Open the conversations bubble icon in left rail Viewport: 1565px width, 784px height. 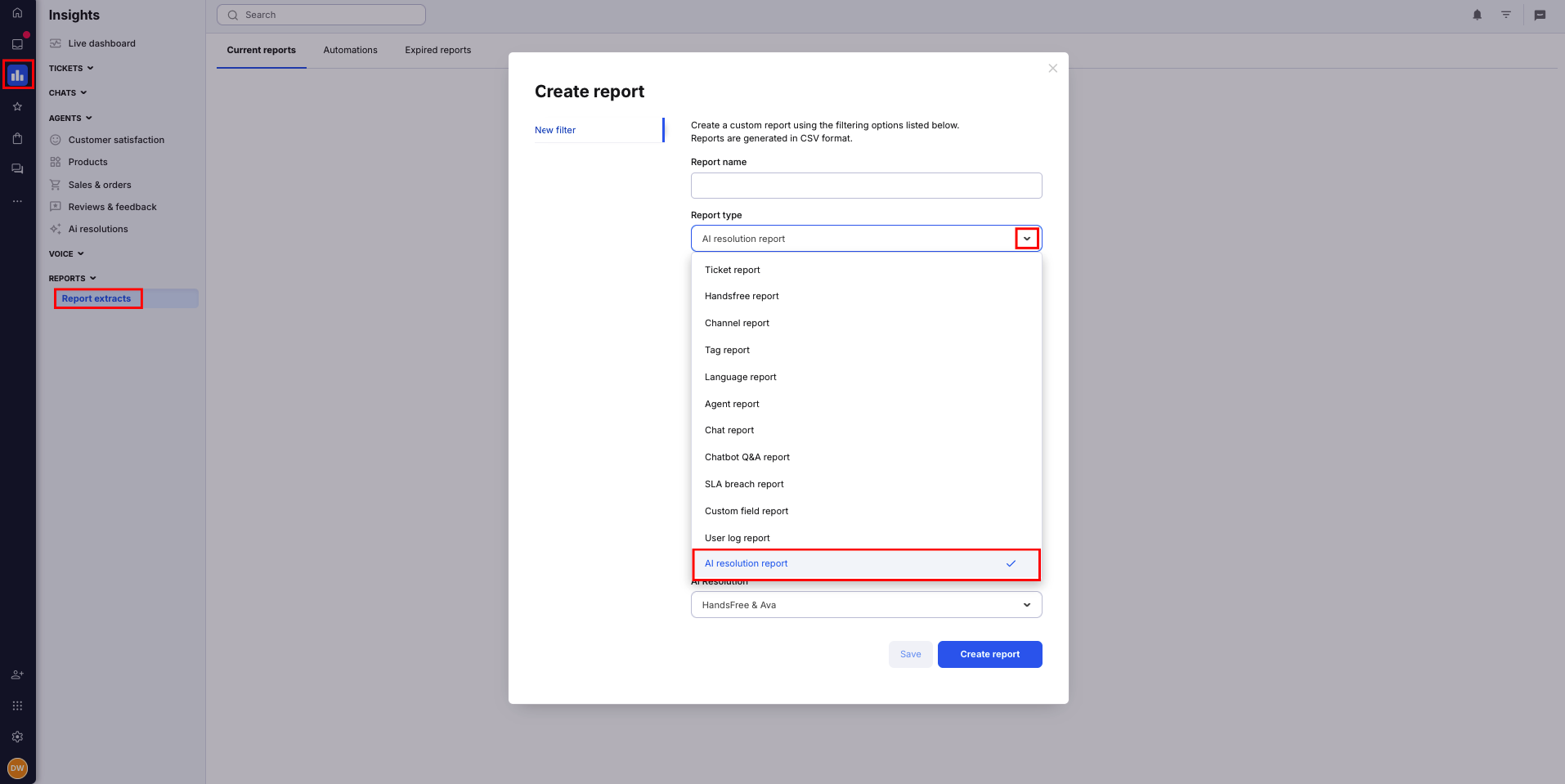[17, 169]
